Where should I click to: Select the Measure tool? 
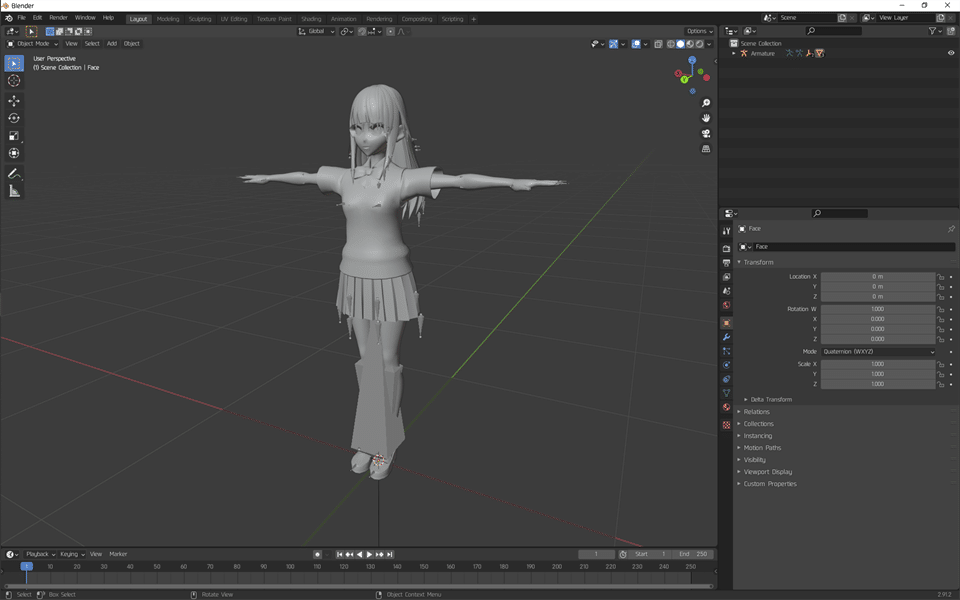click(14, 192)
